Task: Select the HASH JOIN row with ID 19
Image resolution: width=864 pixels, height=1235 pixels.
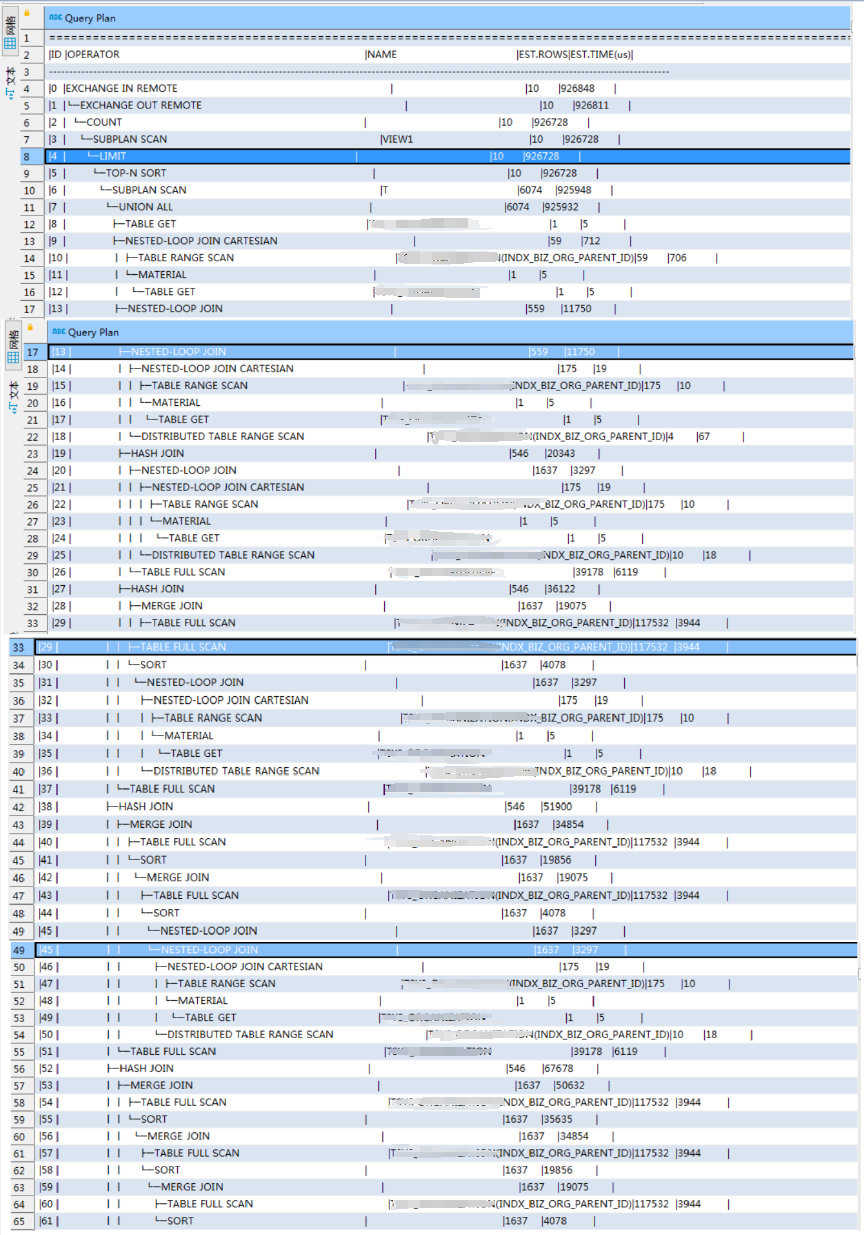Action: click(x=156, y=453)
